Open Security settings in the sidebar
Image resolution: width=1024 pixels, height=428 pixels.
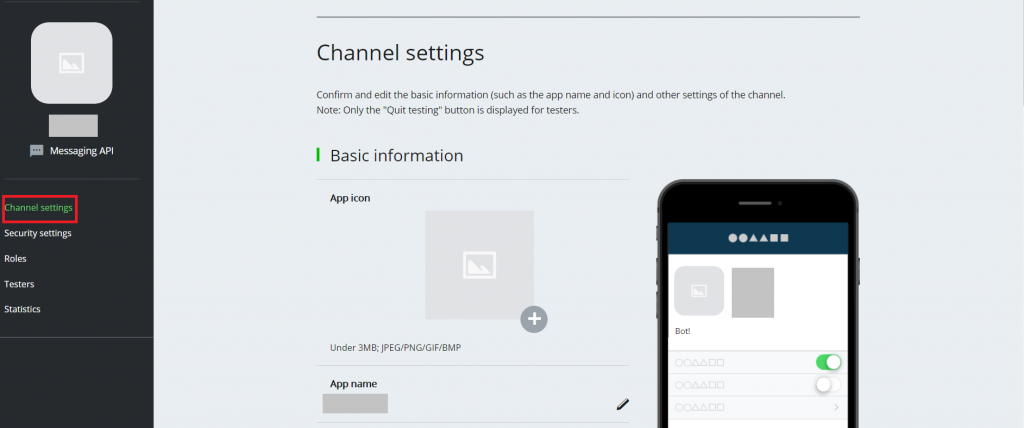coord(38,233)
